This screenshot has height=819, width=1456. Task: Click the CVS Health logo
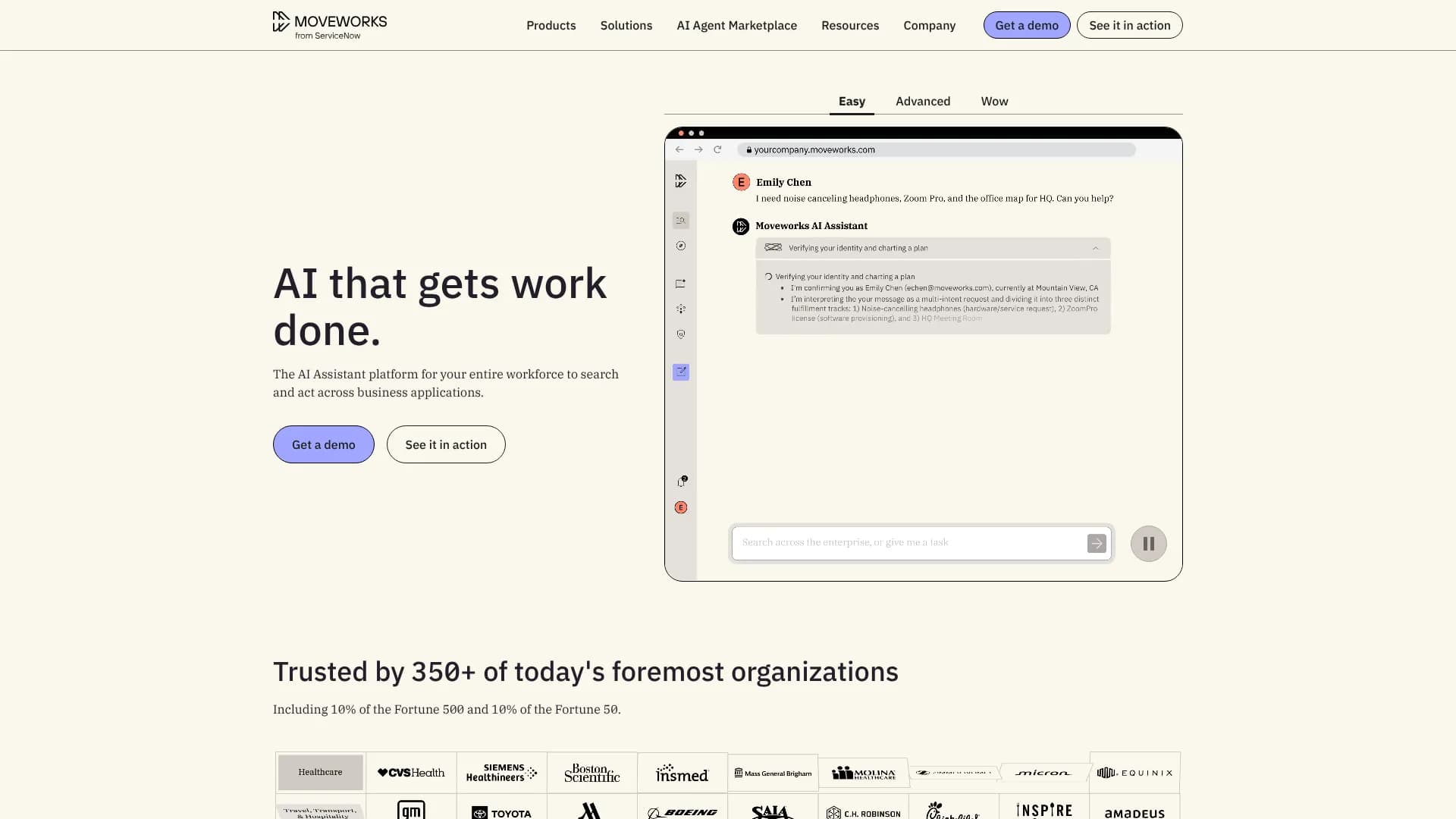[411, 773]
